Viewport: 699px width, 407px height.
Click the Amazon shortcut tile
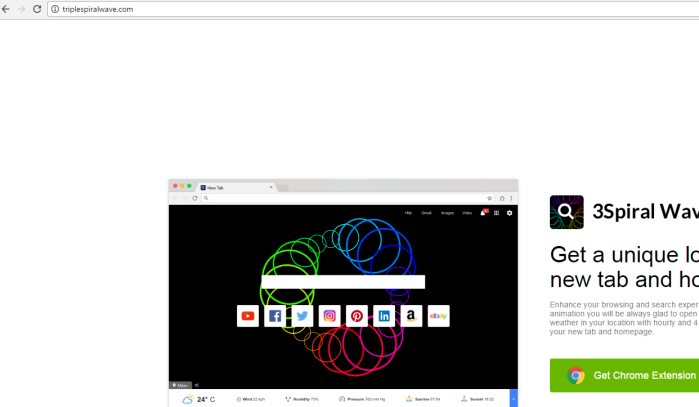tap(411, 316)
